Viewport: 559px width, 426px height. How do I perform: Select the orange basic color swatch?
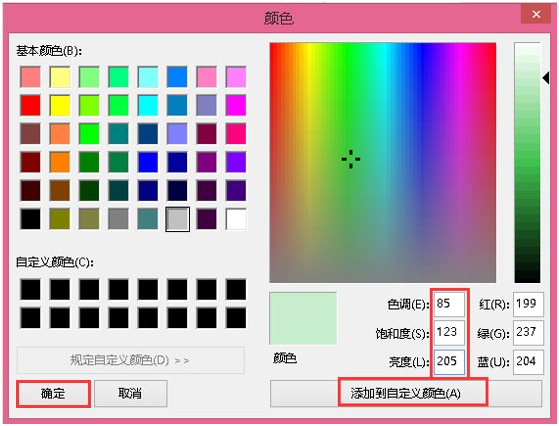[x=60, y=162]
